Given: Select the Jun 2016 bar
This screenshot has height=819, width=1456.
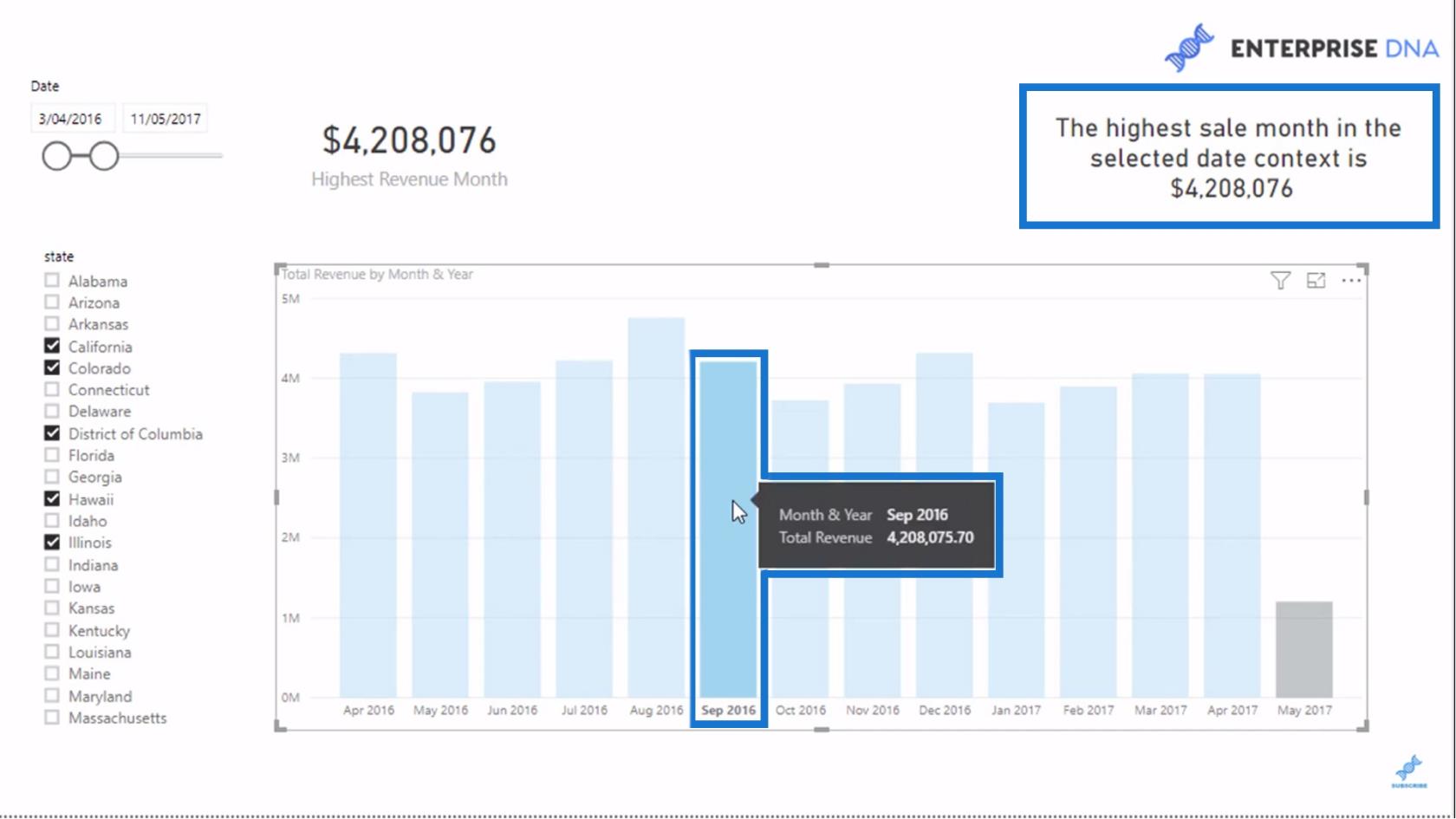Looking at the screenshot, I should pos(512,539).
